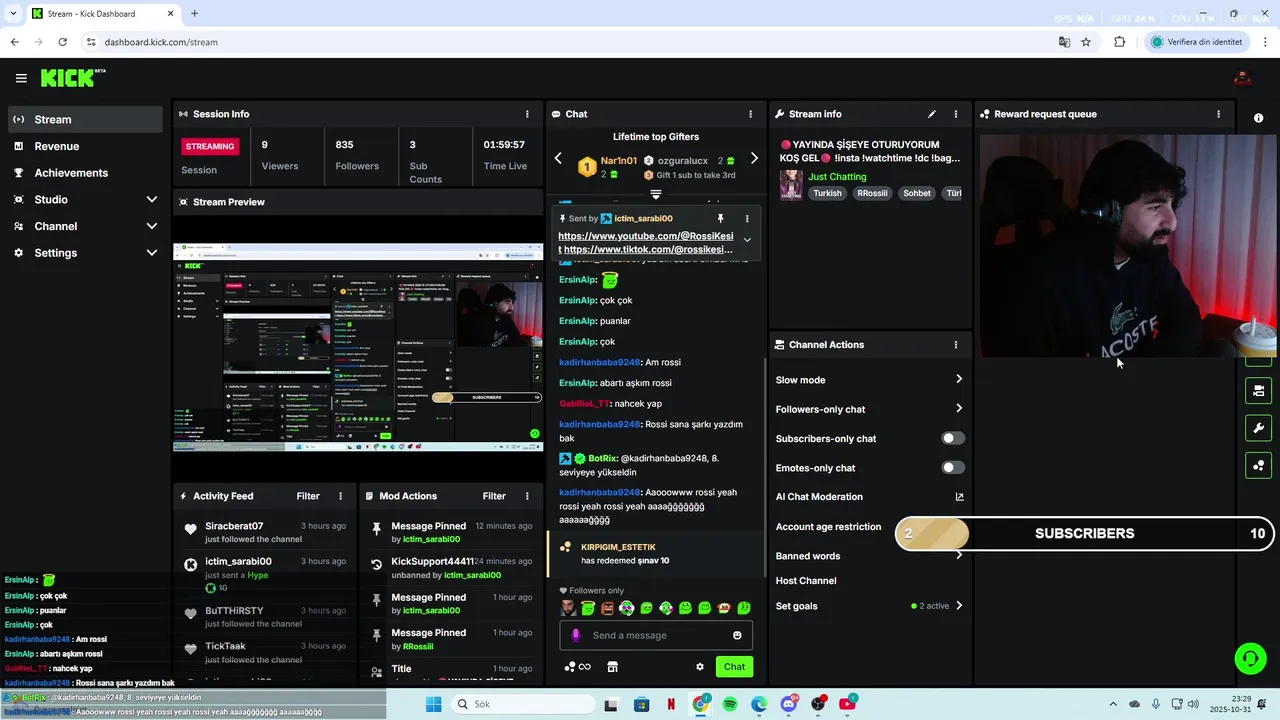Viewport: 1280px width, 720px height.
Task: Toggle Emotes-only chat switch
Action: (953, 468)
